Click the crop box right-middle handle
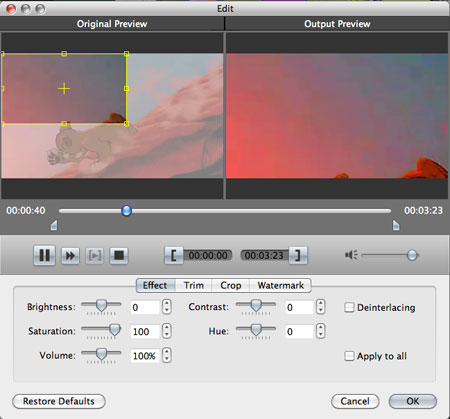450x419 pixels. tap(126, 88)
